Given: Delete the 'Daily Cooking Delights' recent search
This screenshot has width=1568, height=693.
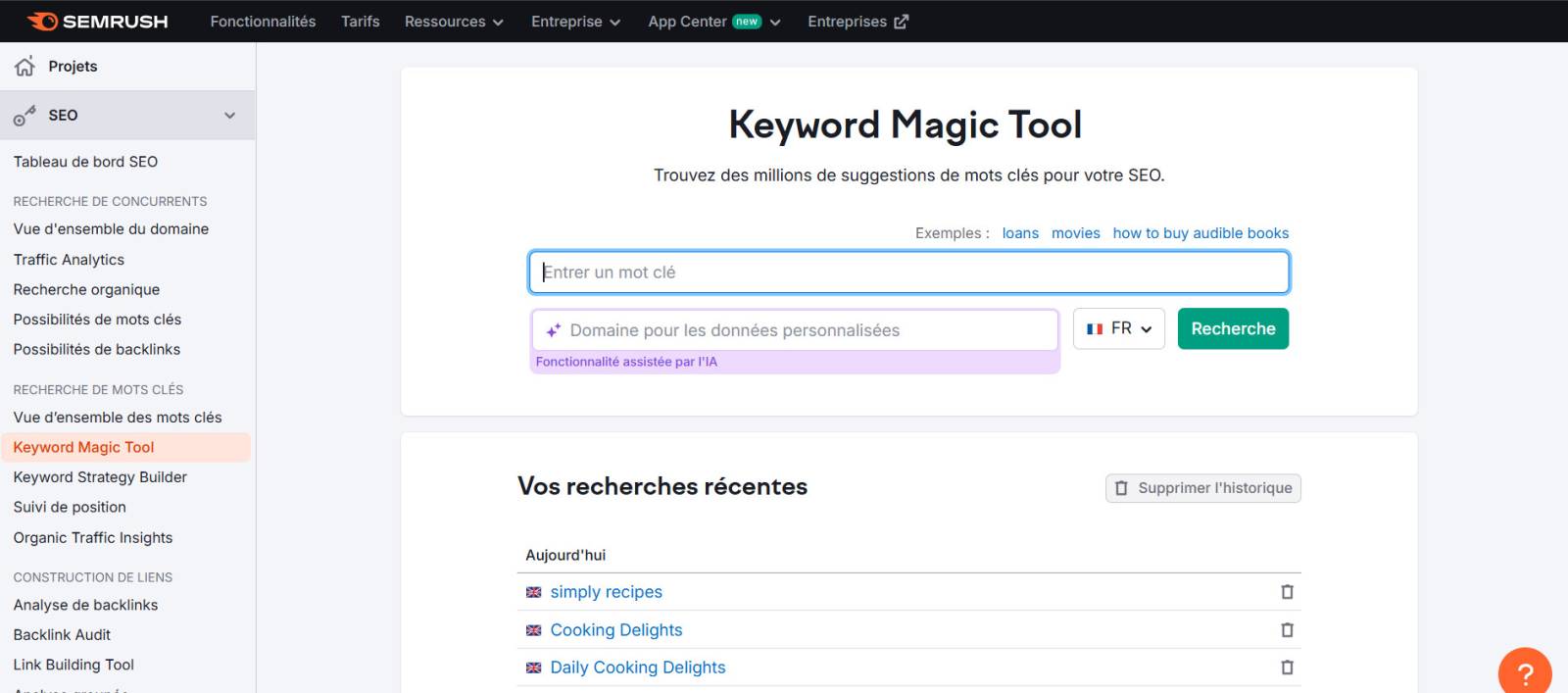Looking at the screenshot, I should [1287, 668].
